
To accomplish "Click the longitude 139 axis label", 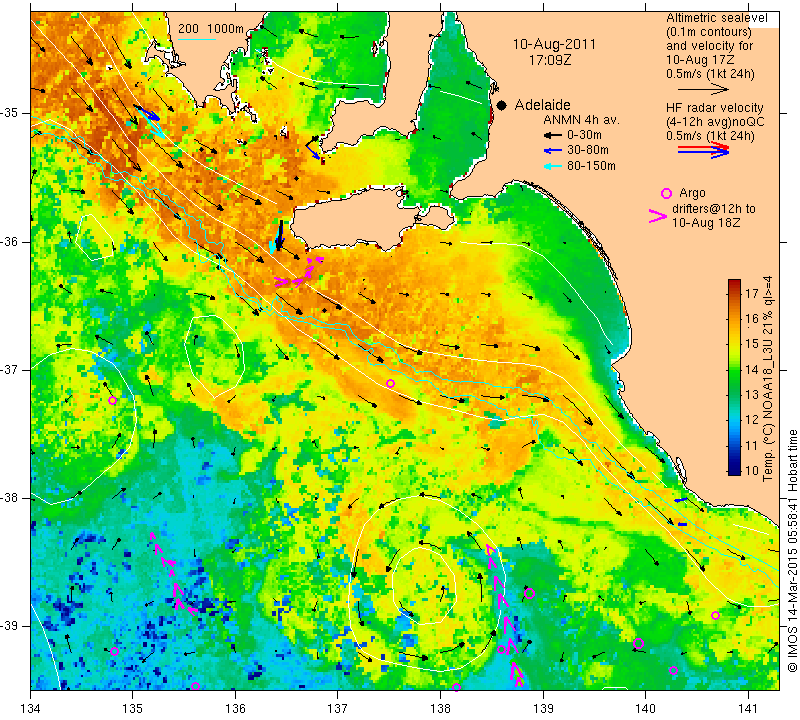I will click(543, 709).
